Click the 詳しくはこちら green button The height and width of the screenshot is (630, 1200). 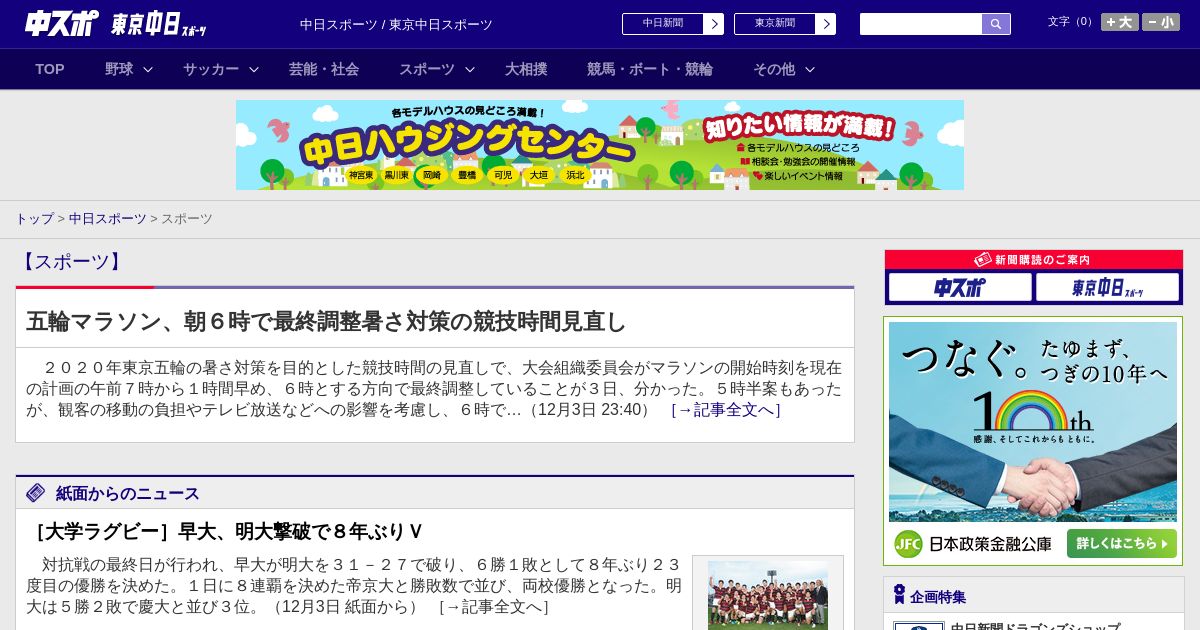(1122, 544)
